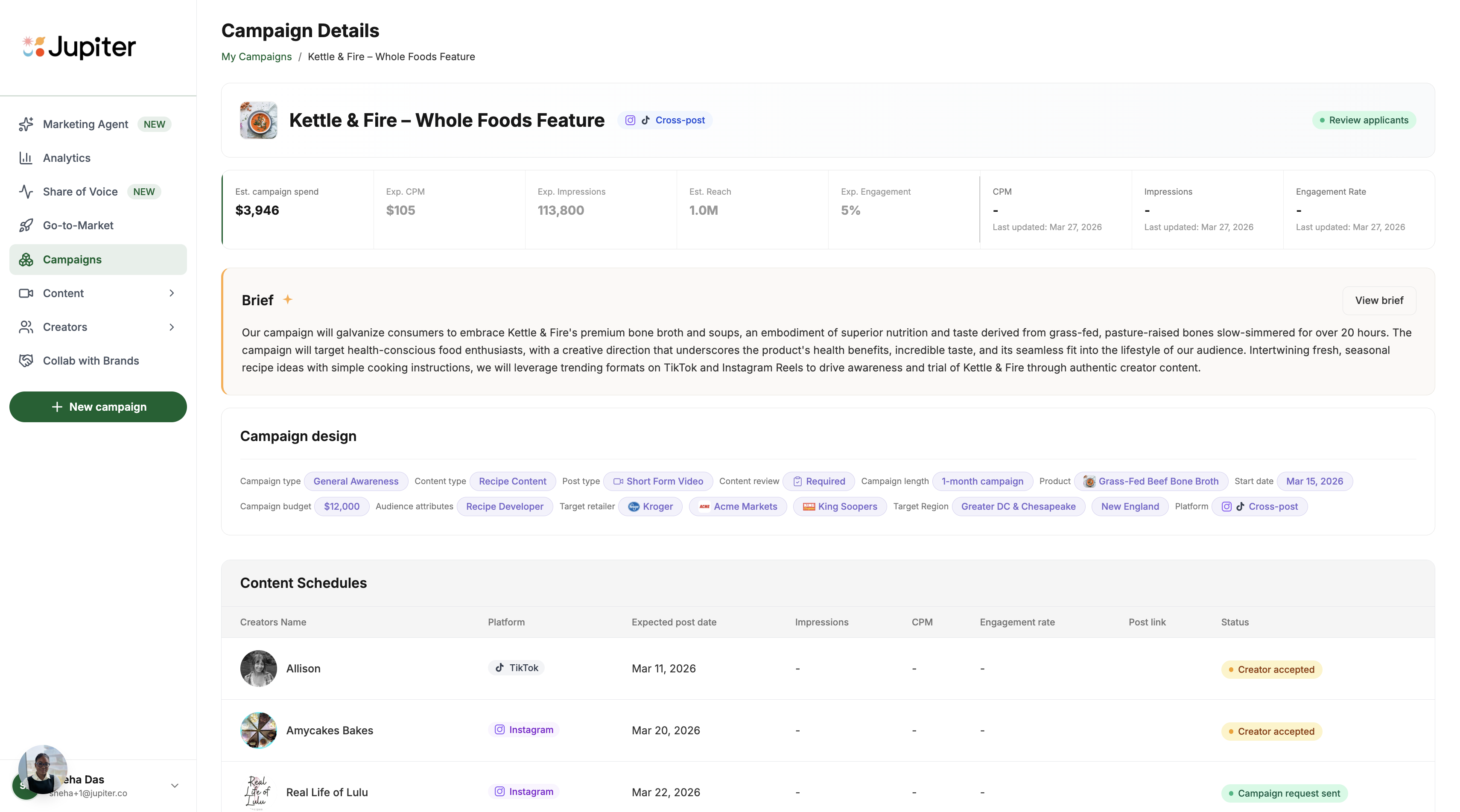Click the Collab with Brands handshake icon

[x=26, y=361]
